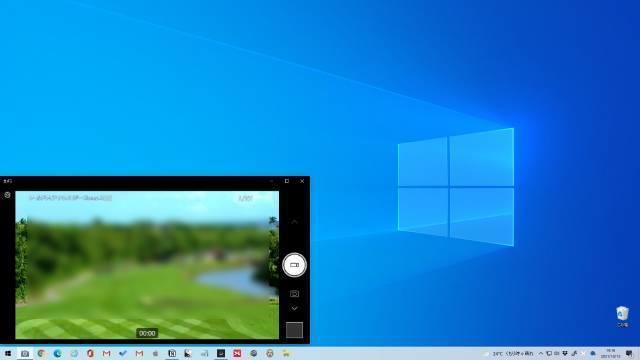
Task: Open second Gmail icon in taskbar
Action: point(139,353)
